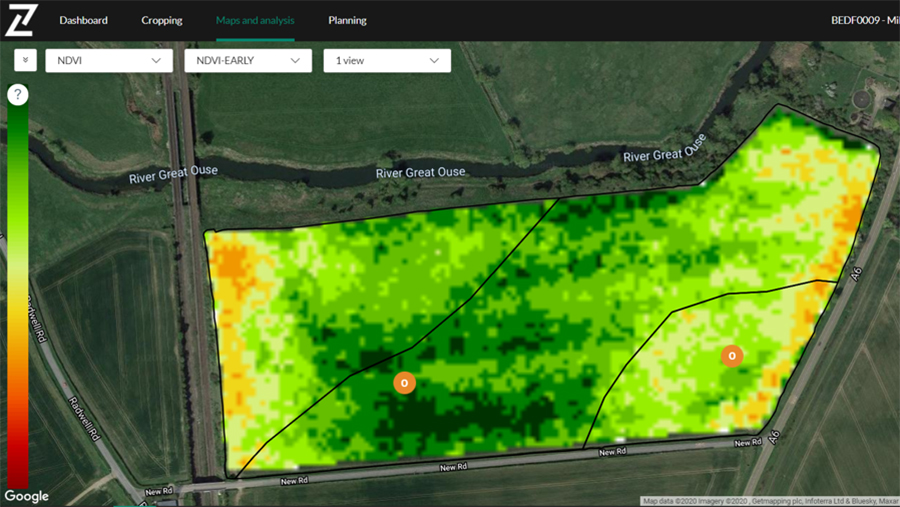The image size is (900, 507).
Task: Go to the Dashboard tab
Action: (x=83, y=20)
